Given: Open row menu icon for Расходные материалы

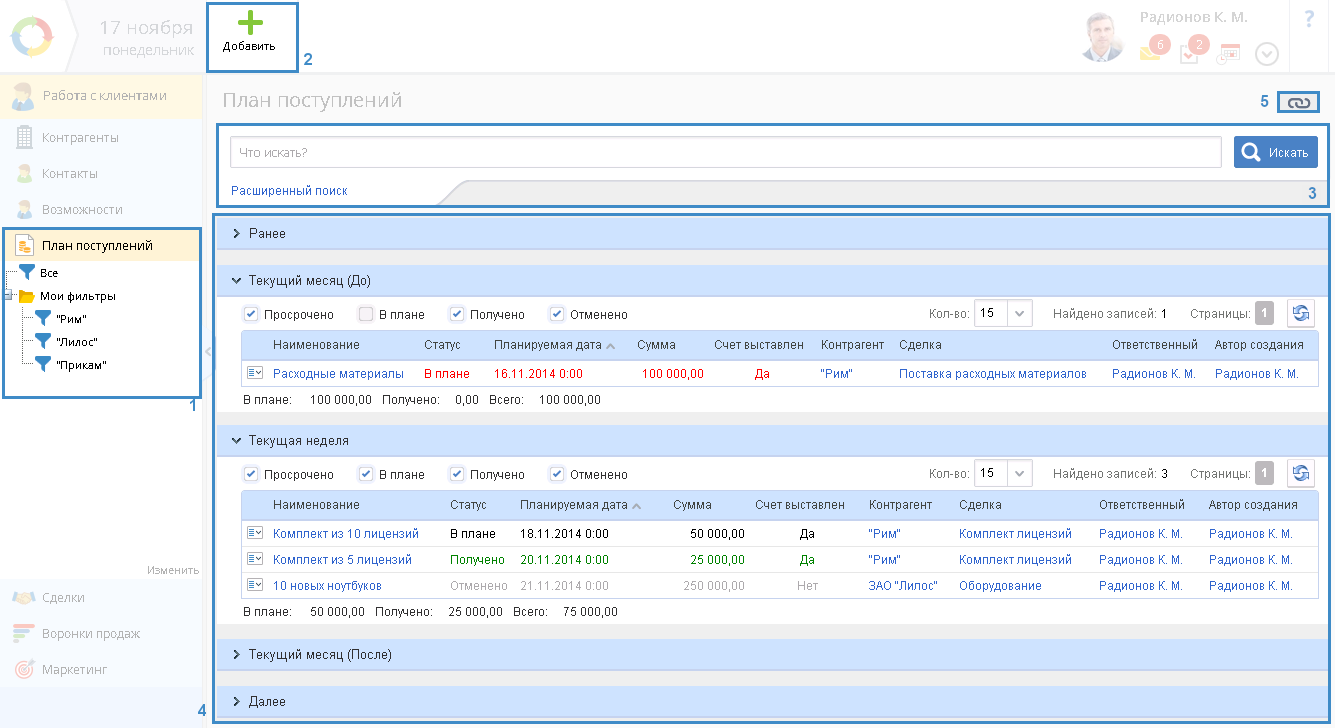Looking at the screenshot, I should [255, 374].
